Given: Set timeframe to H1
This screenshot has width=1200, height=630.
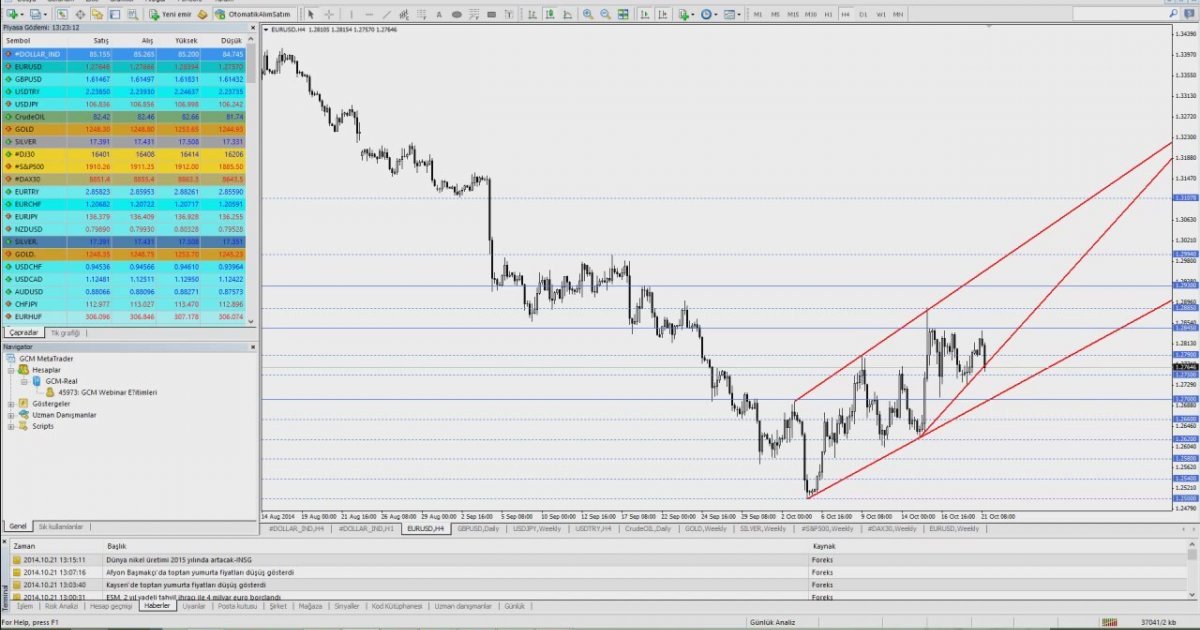Looking at the screenshot, I should (828, 15).
